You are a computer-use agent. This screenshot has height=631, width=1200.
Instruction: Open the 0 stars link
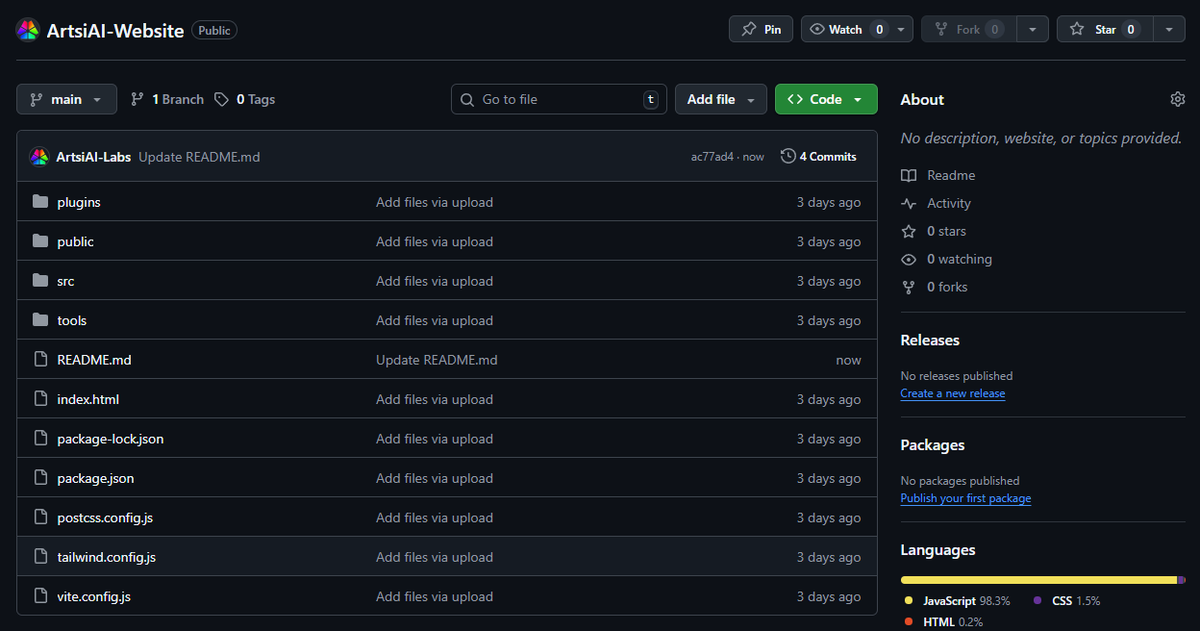946,231
